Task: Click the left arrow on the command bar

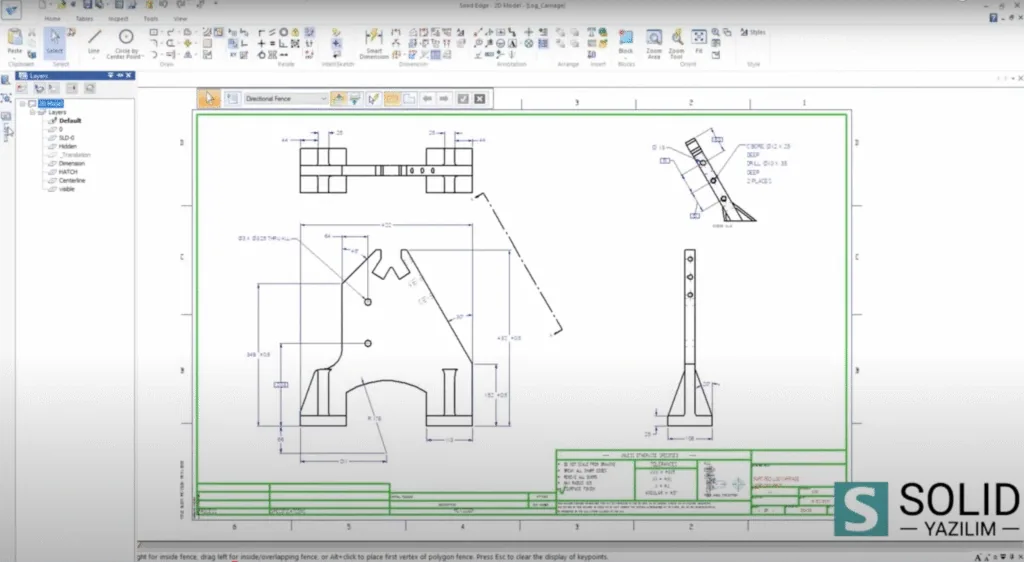Action: coord(427,99)
